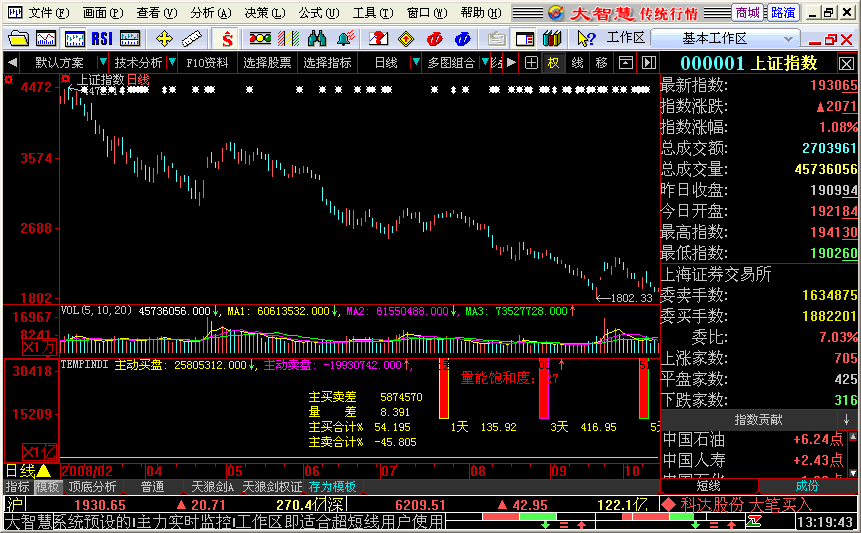Expand the 多图组合 dropdown arrow
Viewport: 861px width, 533px height.
point(485,62)
